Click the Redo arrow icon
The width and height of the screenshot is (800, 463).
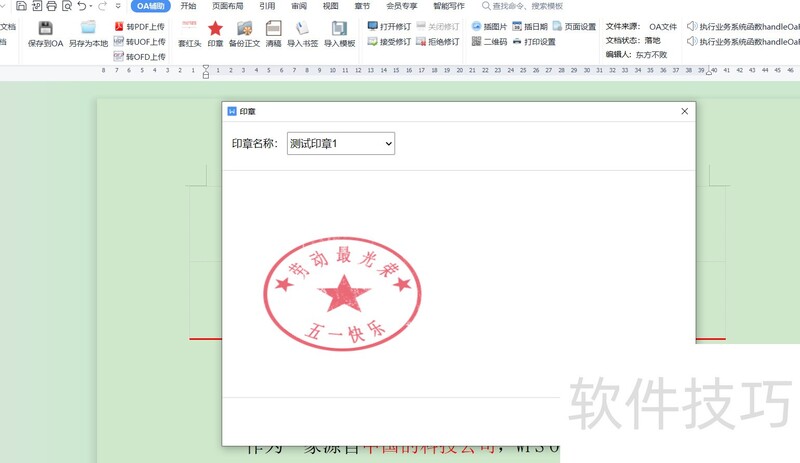103,6
